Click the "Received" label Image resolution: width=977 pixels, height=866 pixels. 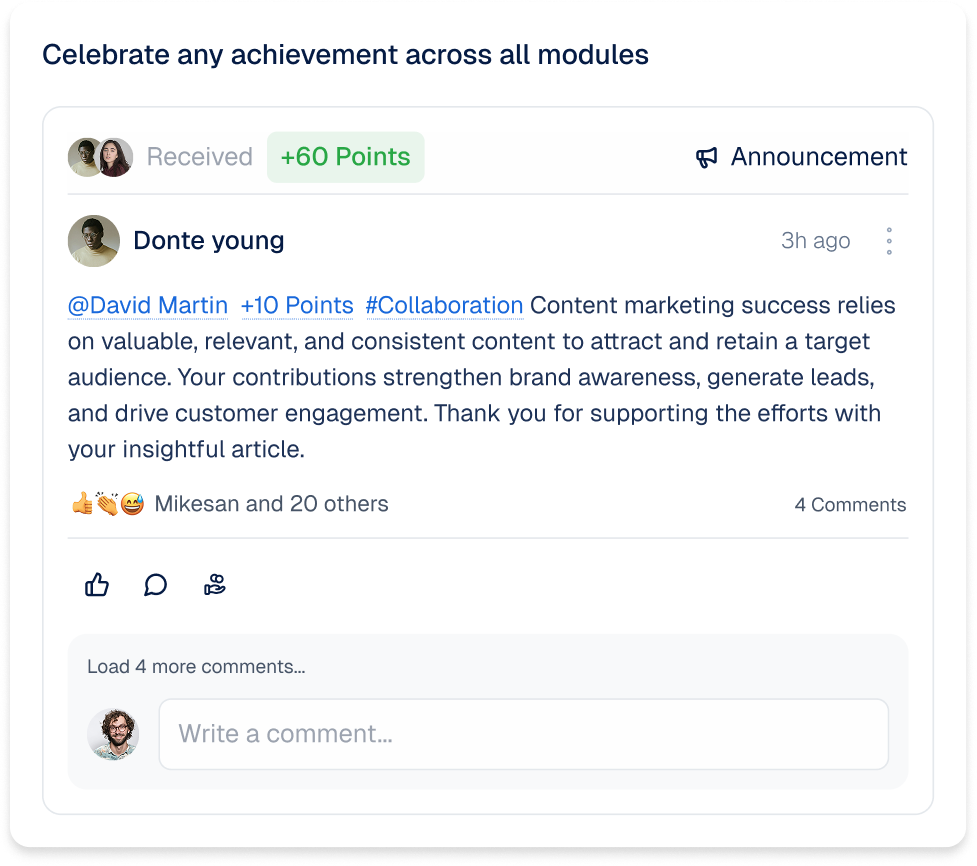199,157
